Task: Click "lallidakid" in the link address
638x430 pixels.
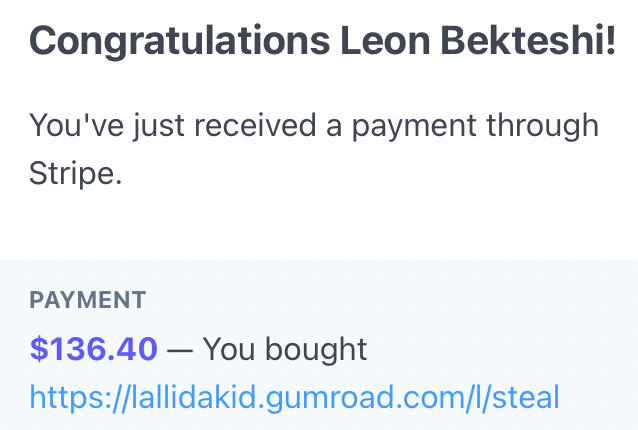Action: [x=178, y=396]
